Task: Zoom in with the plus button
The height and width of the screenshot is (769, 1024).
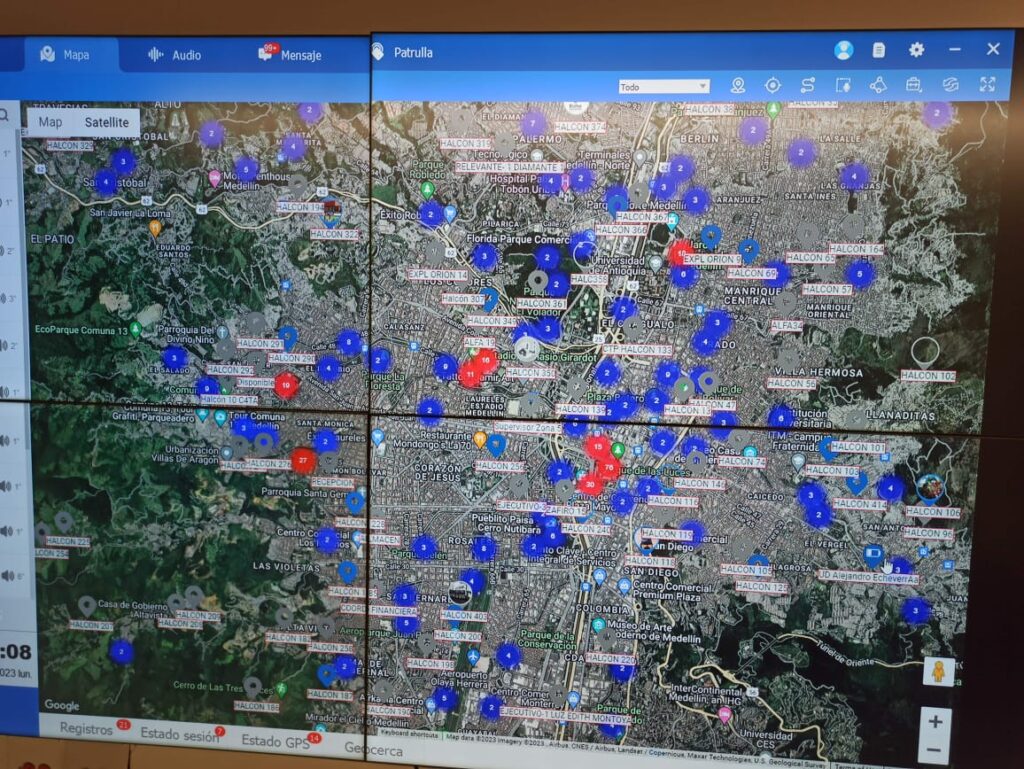Action: coord(935,721)
